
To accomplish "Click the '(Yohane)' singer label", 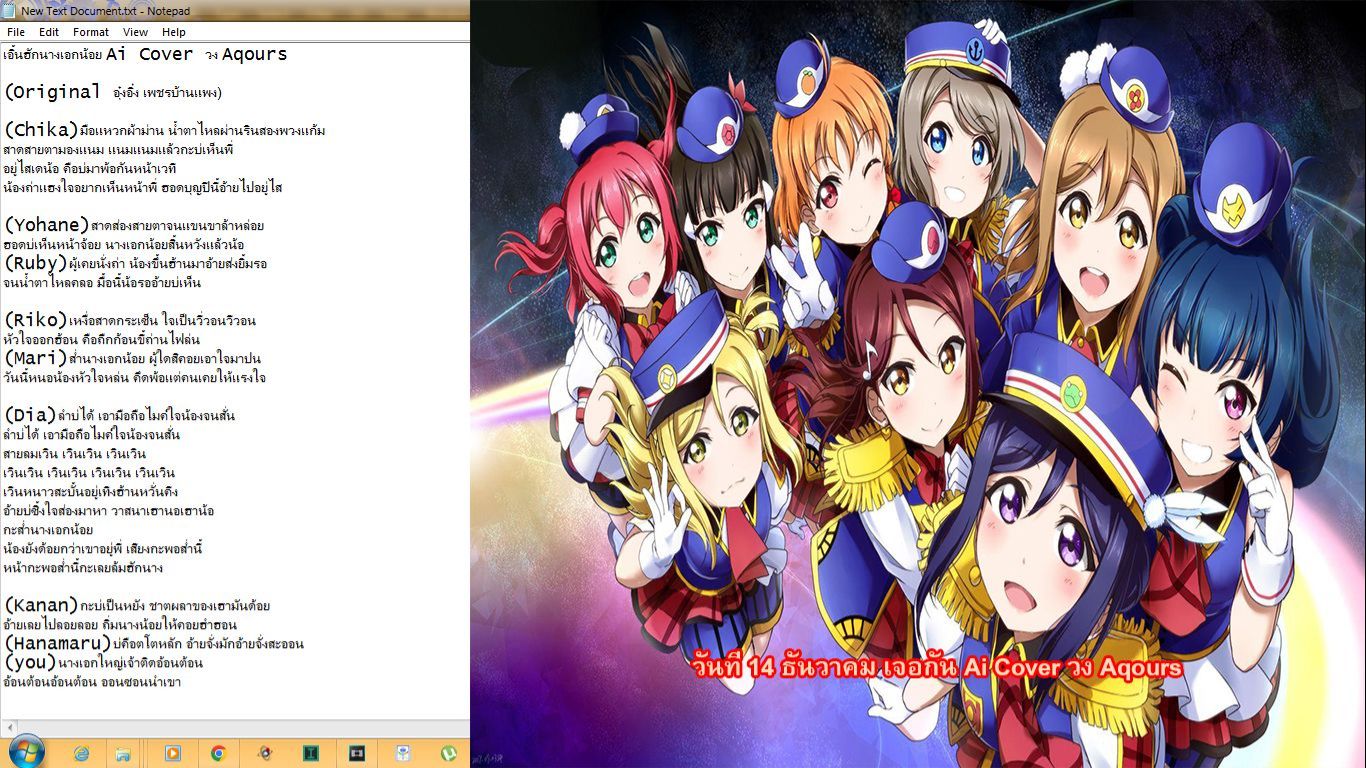I will tap(46, 225).
